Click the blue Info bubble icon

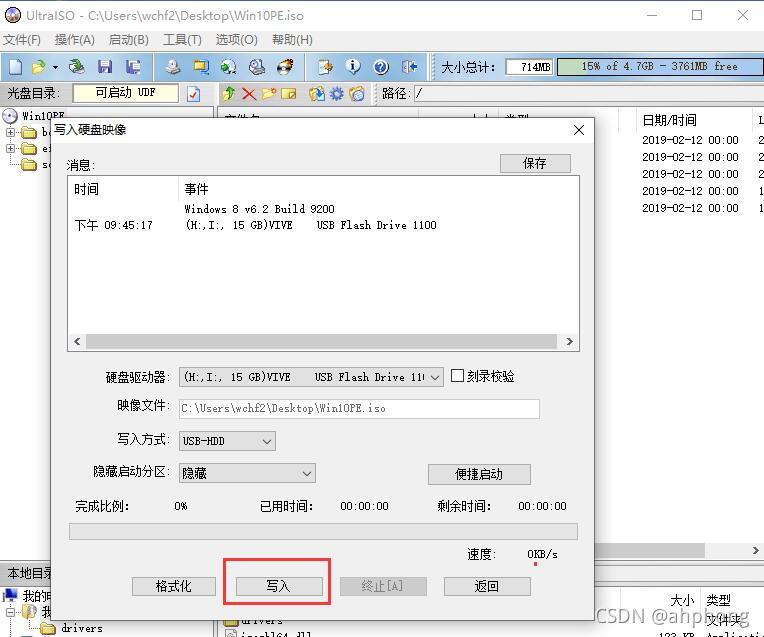tap(353, 67)
